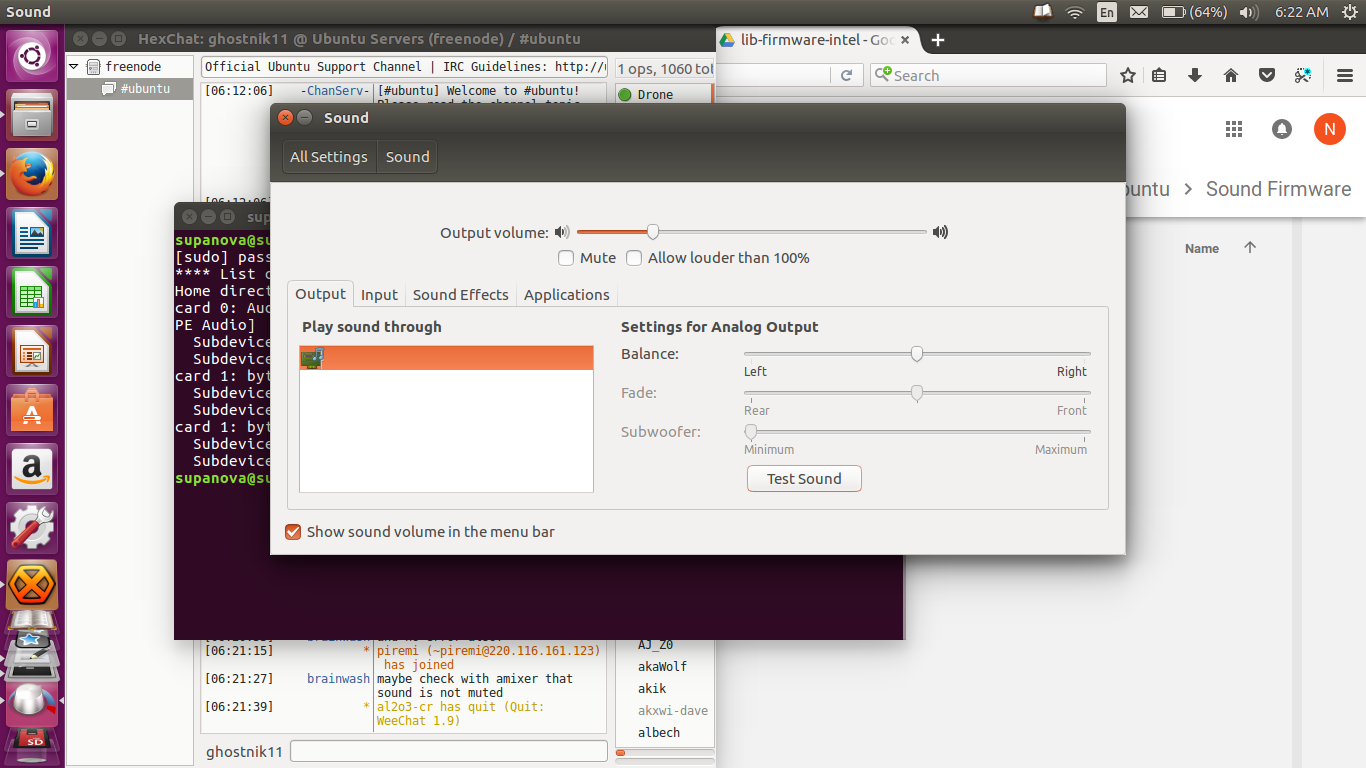Image resolution: width=1366 pixels, height=768 pixels.
Task: Select user albech in HexChat user list
Action: click(x=659, y=733)
